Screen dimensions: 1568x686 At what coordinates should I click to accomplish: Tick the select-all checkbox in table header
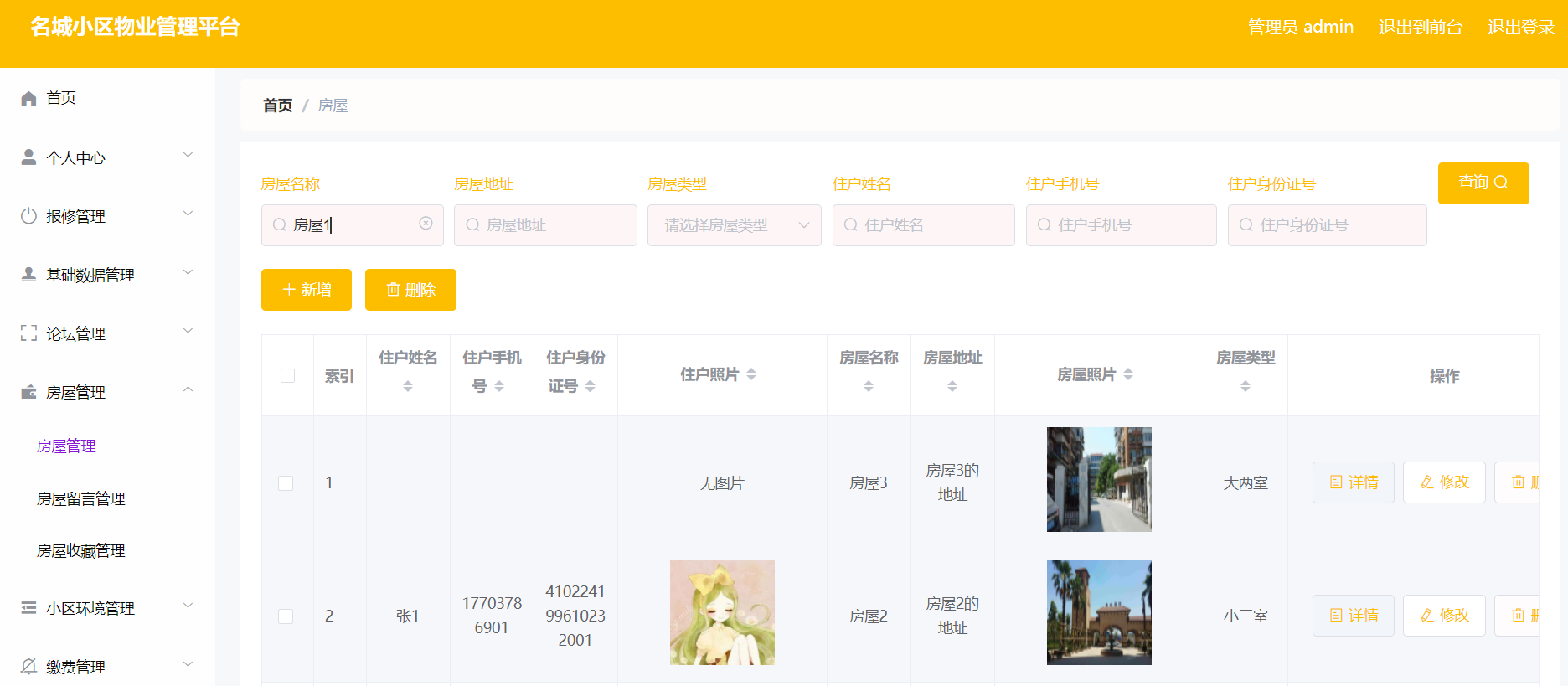pos(287,375)
